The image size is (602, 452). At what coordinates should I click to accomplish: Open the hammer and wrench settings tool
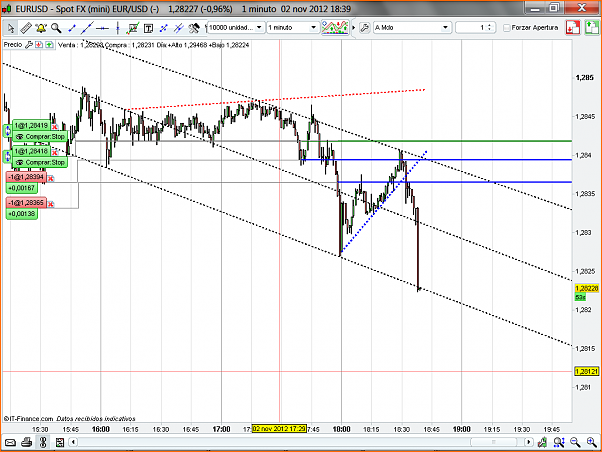(194, 28)
